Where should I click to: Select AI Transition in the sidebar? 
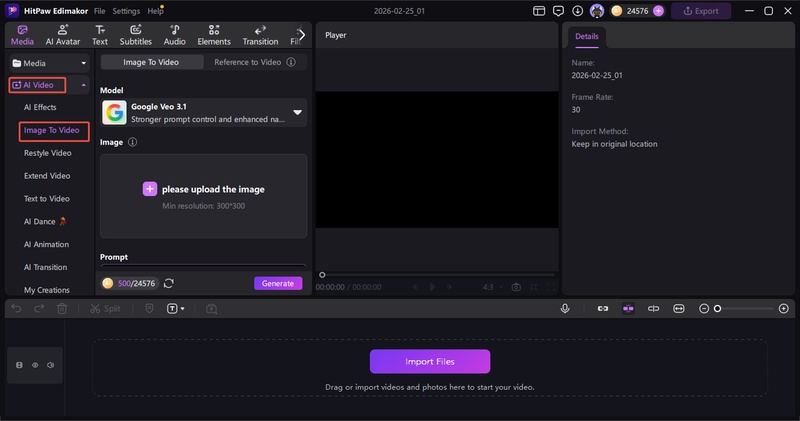pos(45,267)
